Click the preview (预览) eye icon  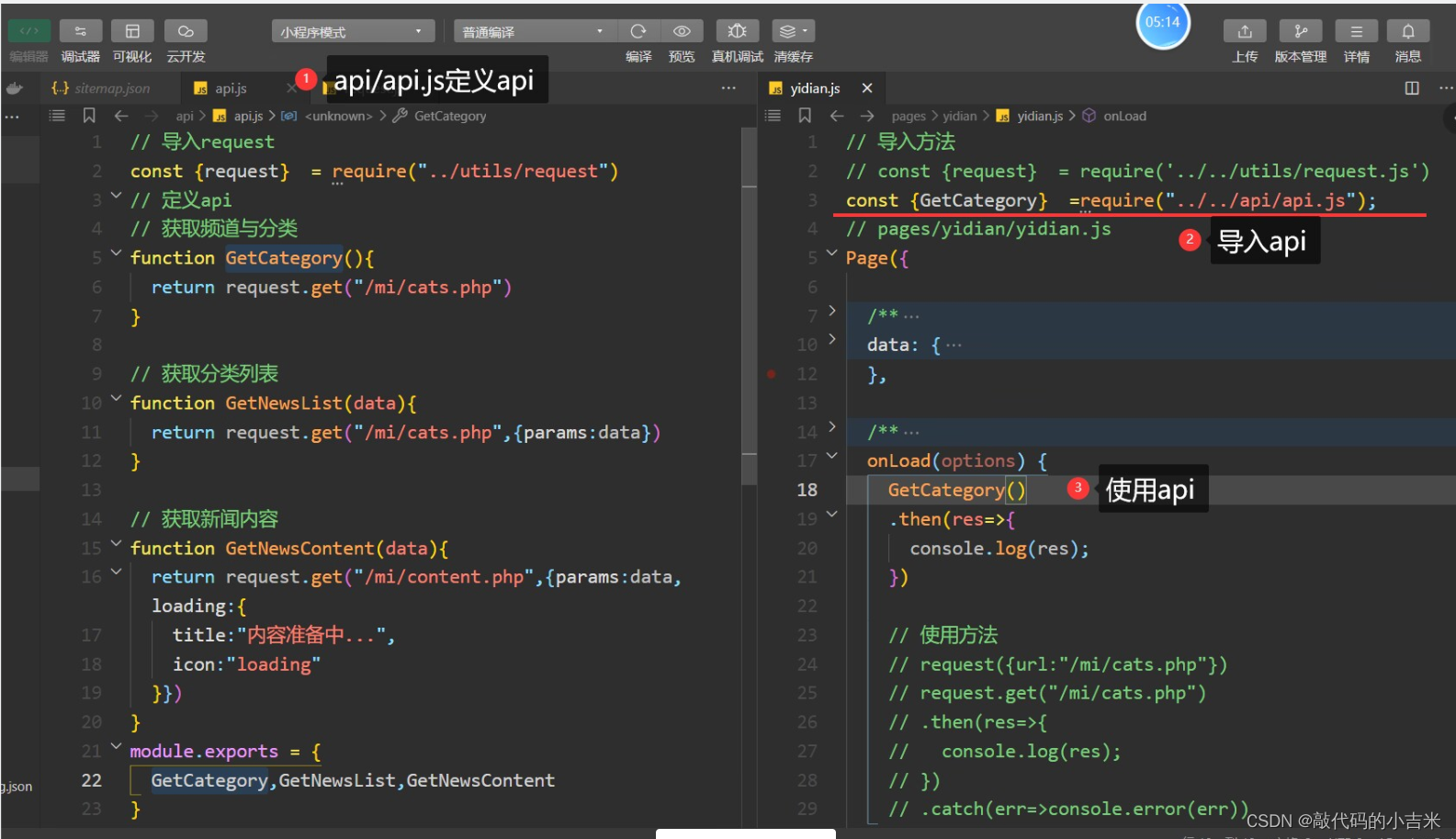tap(682, 31)
